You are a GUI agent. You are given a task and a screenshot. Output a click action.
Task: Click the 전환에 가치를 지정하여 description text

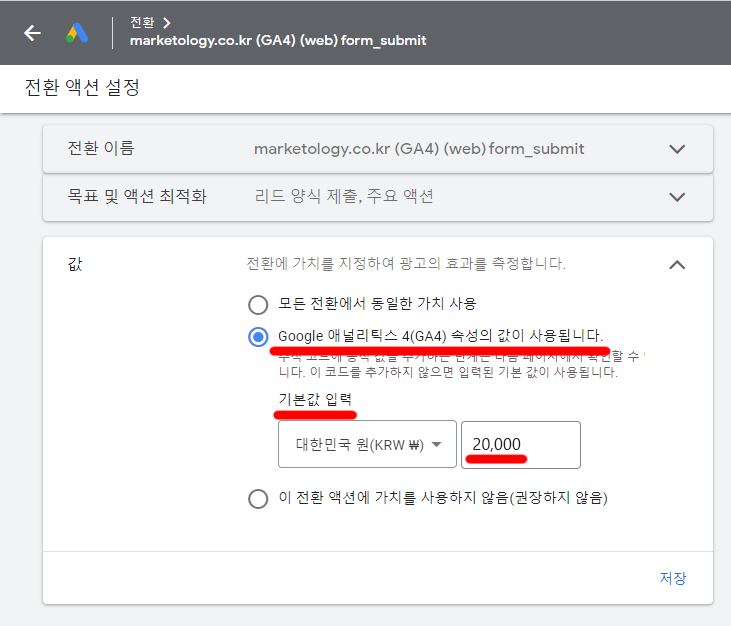[406, 264]
